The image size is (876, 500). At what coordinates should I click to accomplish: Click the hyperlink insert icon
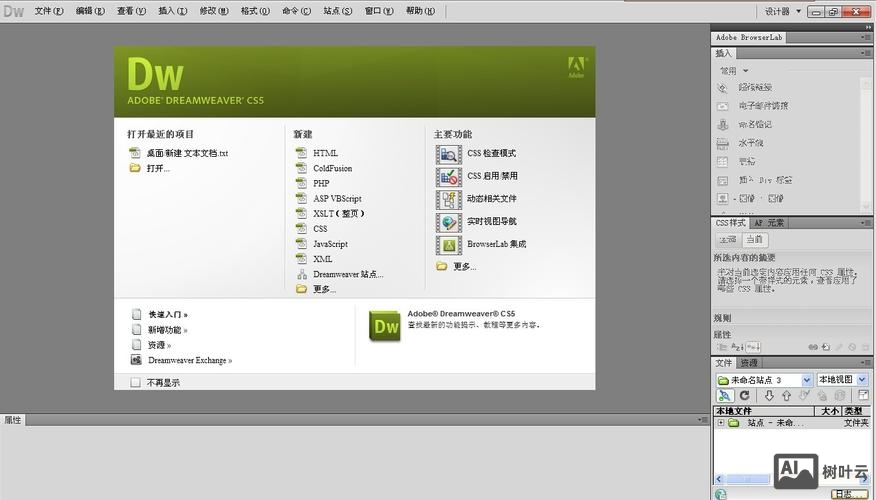[722, 88]
